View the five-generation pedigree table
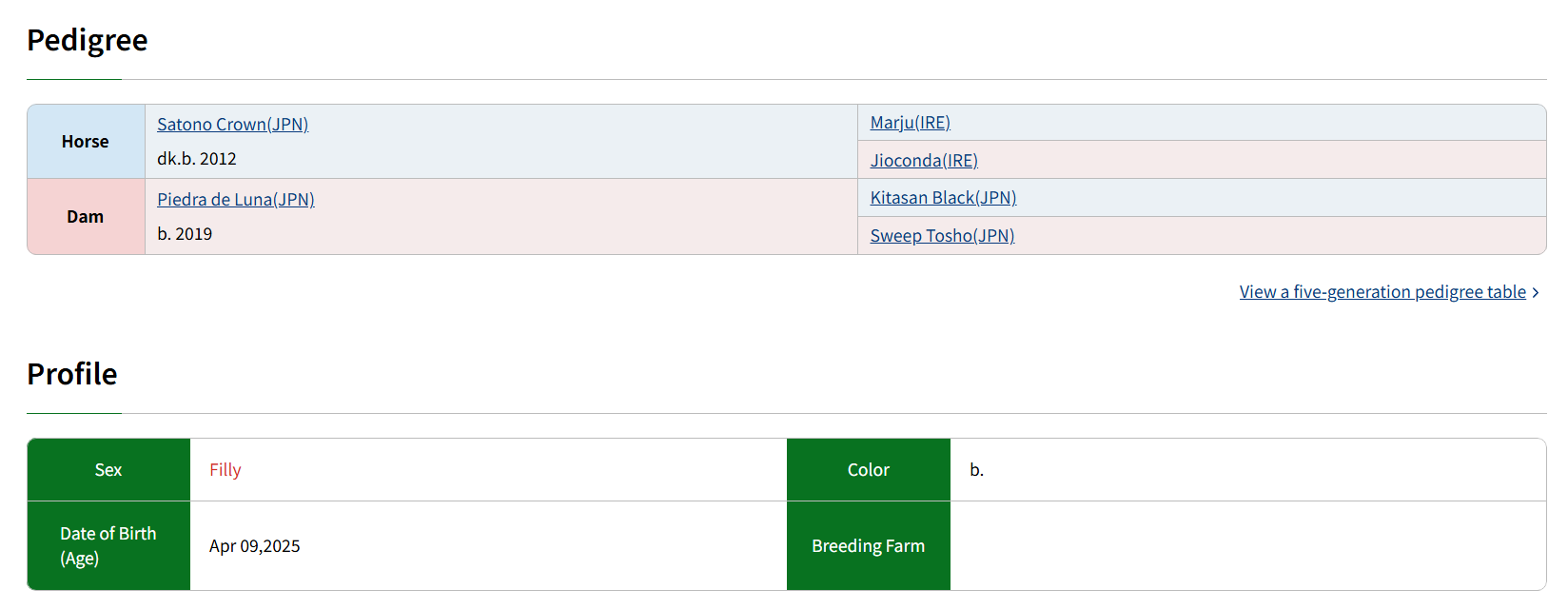The image size is (1568, 609). [1382, 292]
